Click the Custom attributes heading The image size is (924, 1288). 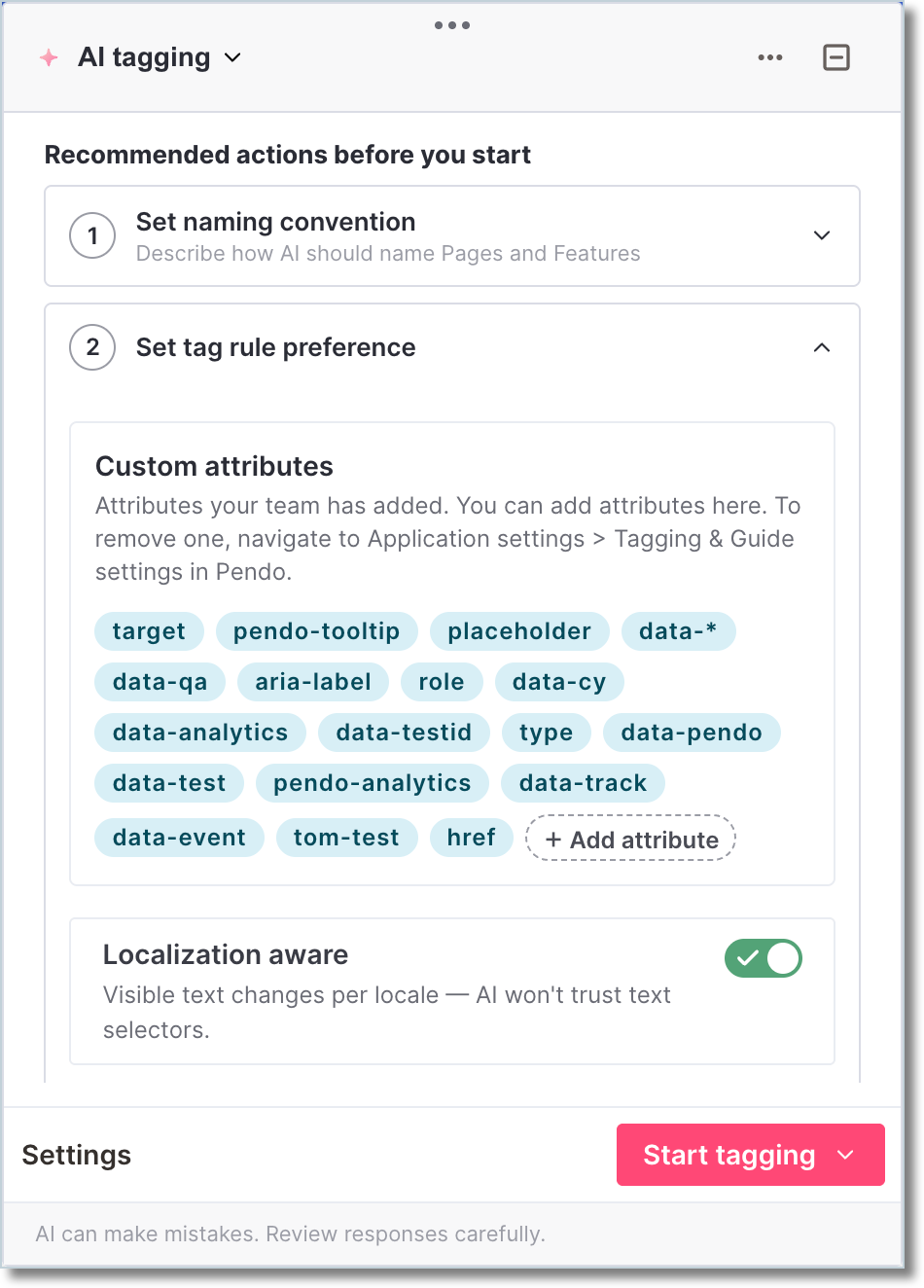point(214,467)
